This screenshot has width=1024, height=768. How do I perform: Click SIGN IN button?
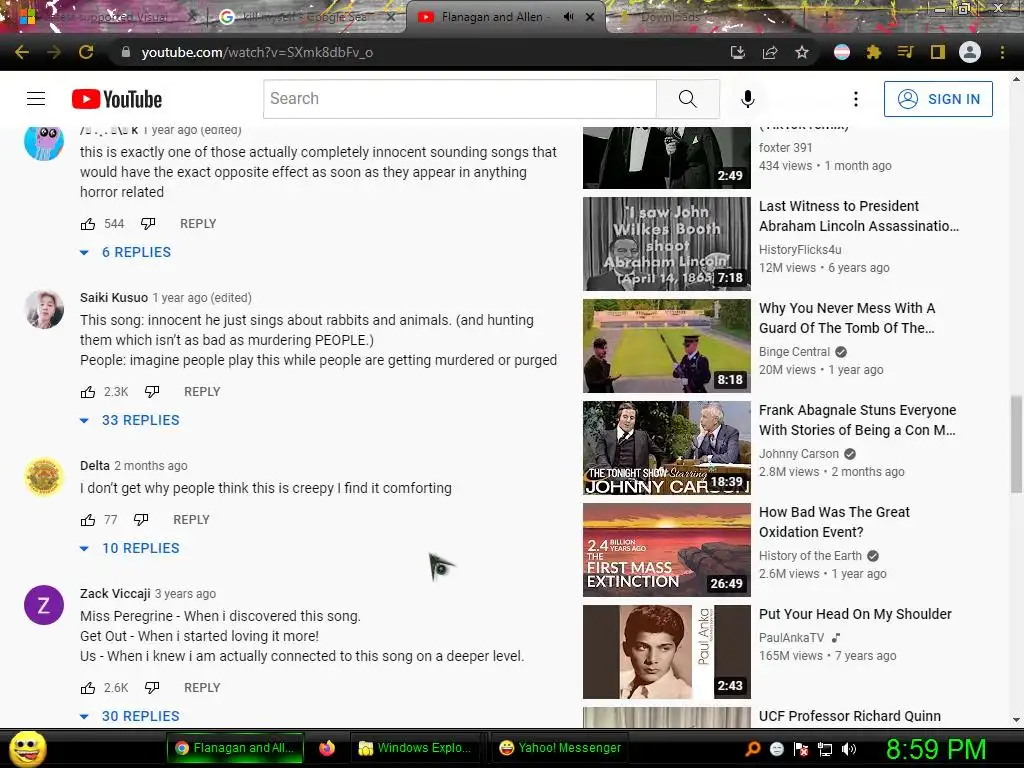[938, 99]
